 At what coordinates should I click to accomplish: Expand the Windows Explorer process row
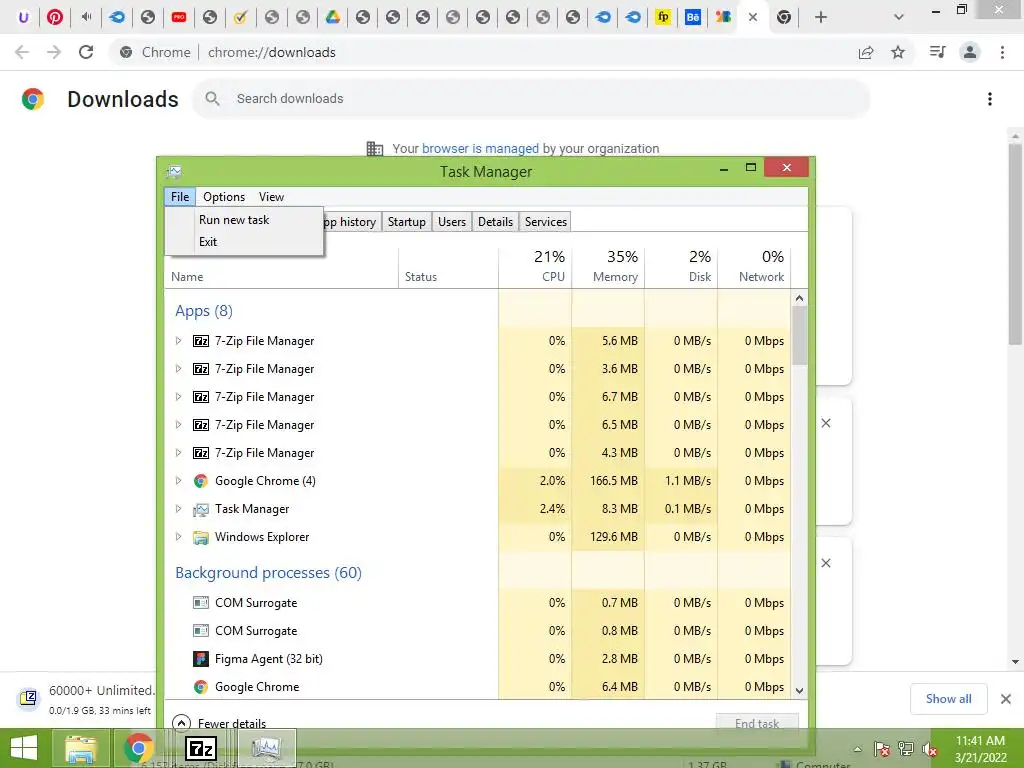(x=178, y=537)
